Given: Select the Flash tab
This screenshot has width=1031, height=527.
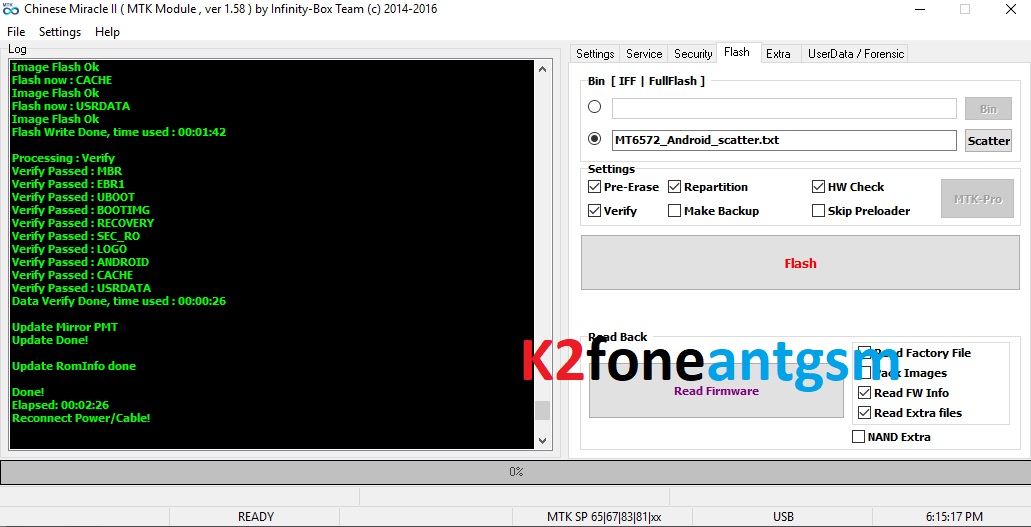Looking at the screenshot, I should click(x=736, y=53).
